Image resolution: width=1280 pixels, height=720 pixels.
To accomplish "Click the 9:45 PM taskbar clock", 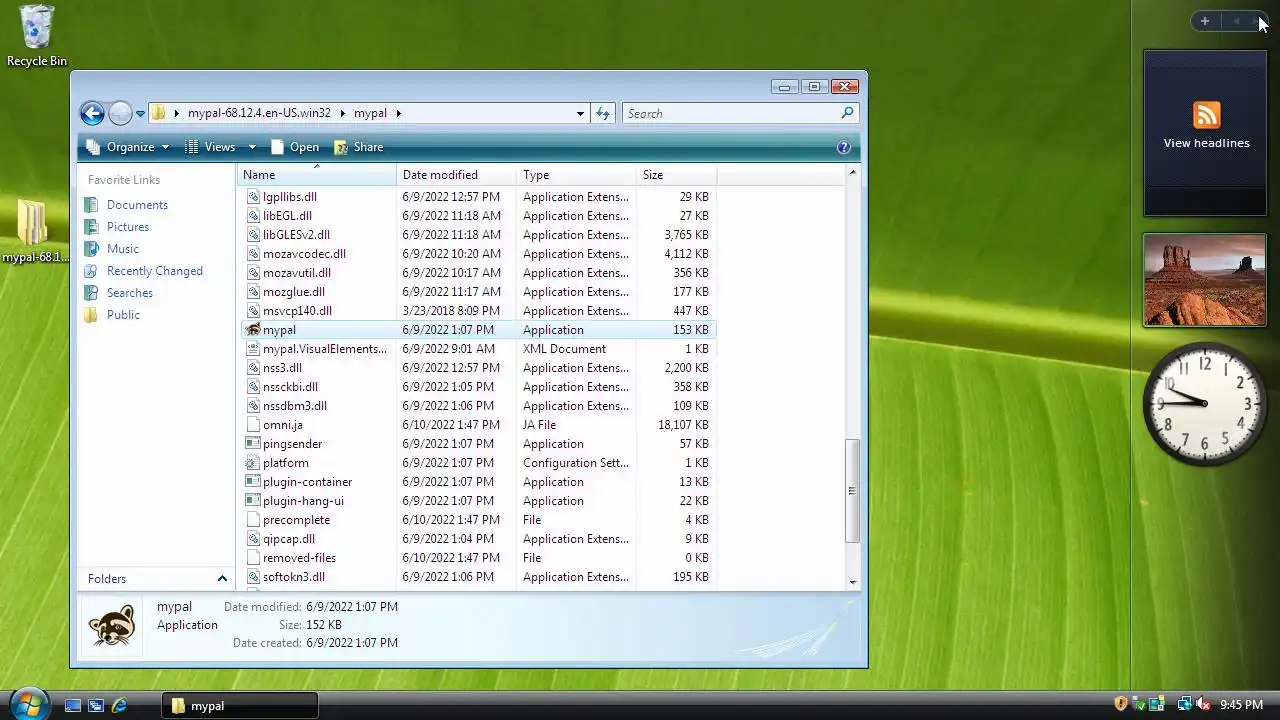I will [1241, 705].
